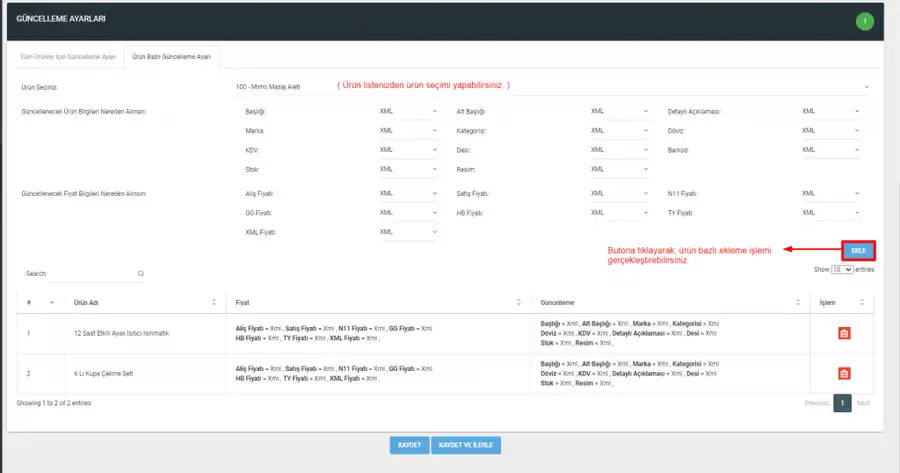This screenshot has height=473, width=900.
Task: Click the KAYDET VE İLERLE button
Action: tap(465, 445)
